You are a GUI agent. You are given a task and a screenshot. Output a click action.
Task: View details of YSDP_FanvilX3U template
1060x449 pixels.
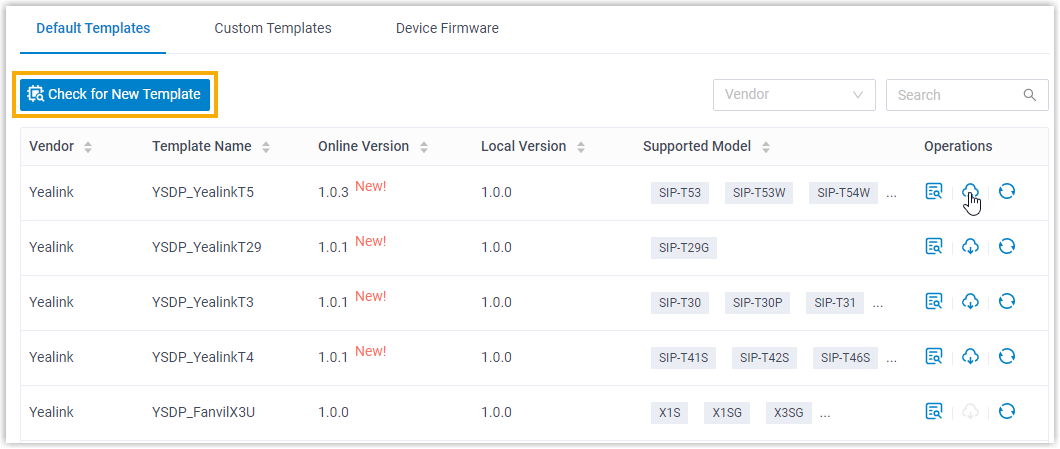point(934,411)
